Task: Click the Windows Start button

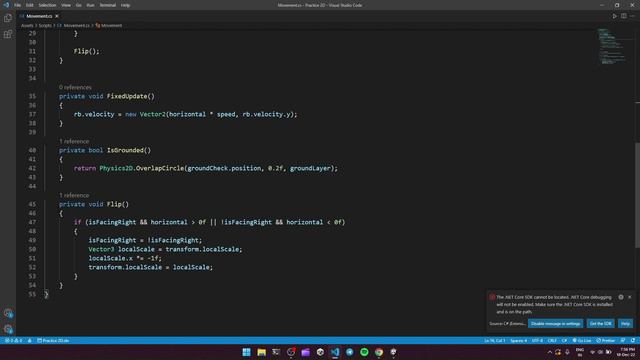Action: (247, 352)
